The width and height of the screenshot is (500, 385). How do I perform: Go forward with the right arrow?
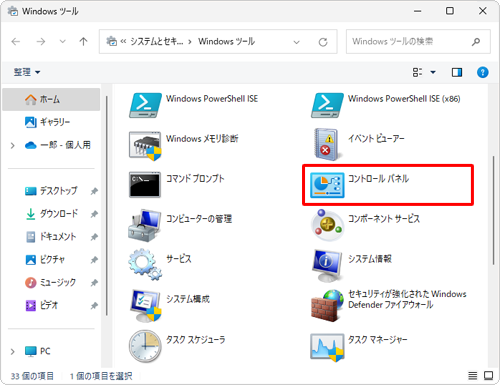point(41,42)
